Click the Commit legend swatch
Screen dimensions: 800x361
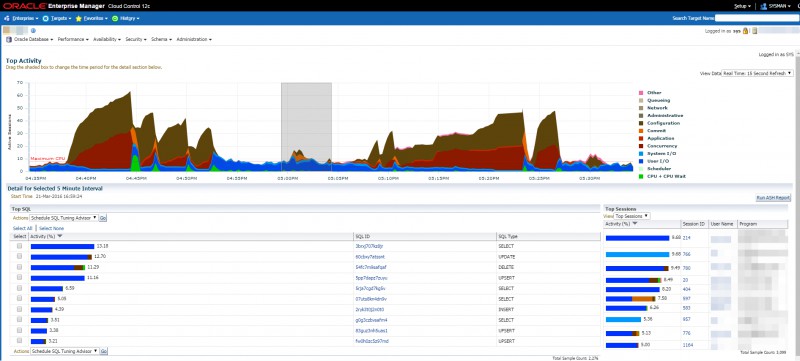pos(640,131)
